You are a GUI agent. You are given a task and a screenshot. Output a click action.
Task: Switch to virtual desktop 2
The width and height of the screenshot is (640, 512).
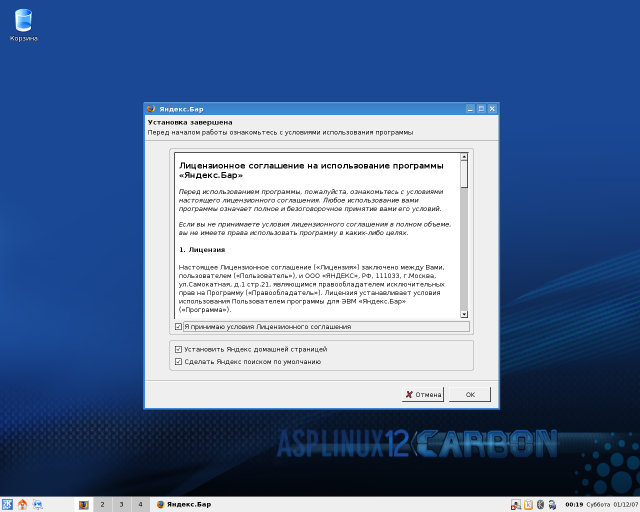(102, 505)
